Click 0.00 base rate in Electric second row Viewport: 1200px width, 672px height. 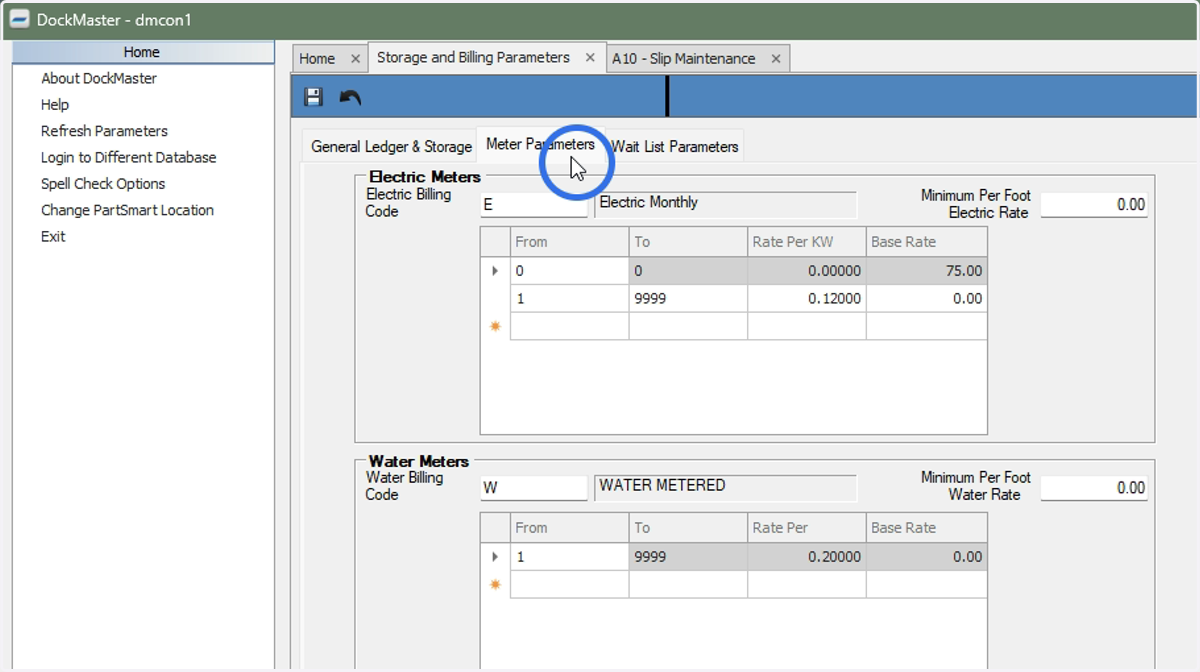926,299
